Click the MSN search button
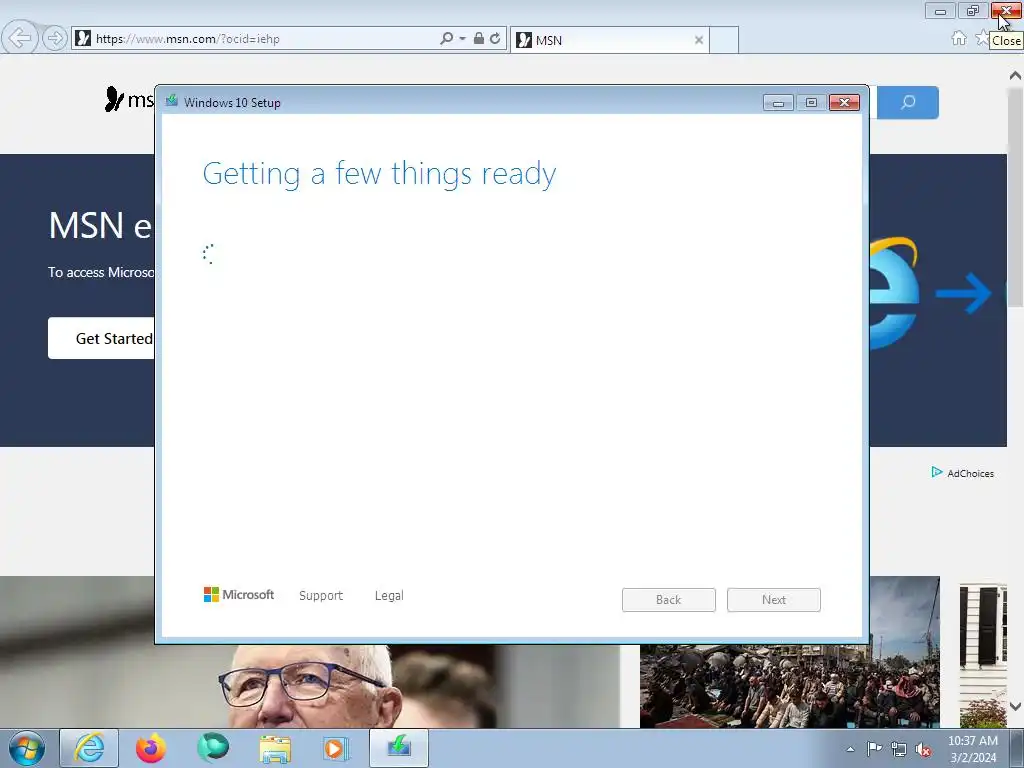This screenshot has height=768, width=1024. [908, 103]
